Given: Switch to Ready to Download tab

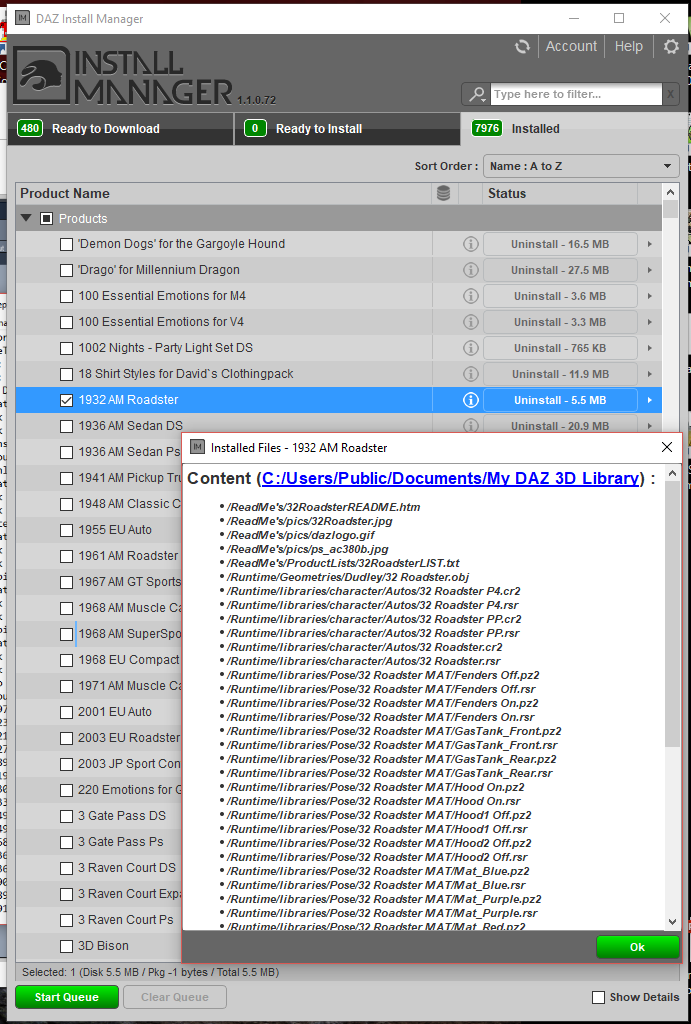Looking at the screenshot, I should [120, 129].
